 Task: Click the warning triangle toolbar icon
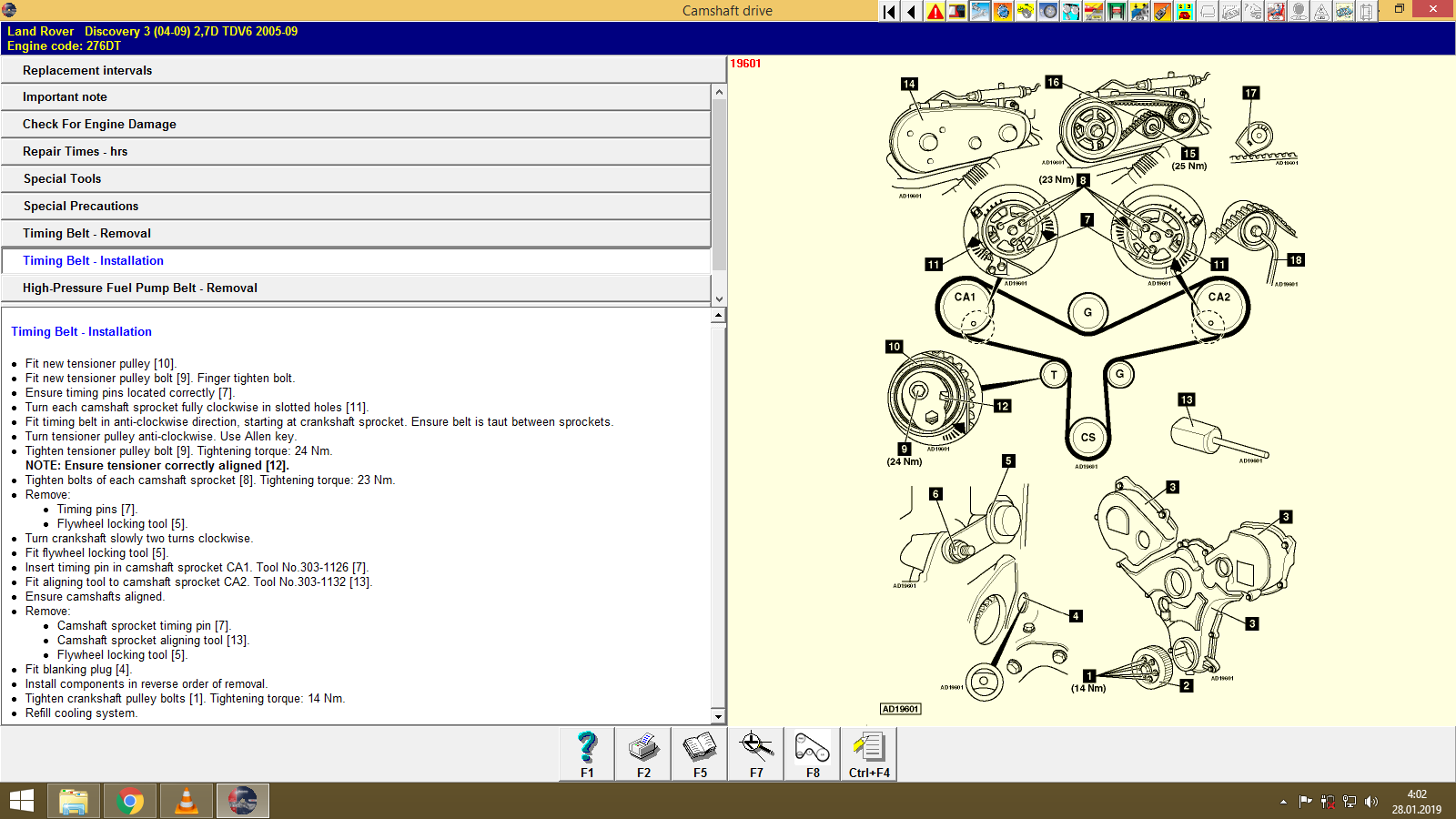[935, 10]
